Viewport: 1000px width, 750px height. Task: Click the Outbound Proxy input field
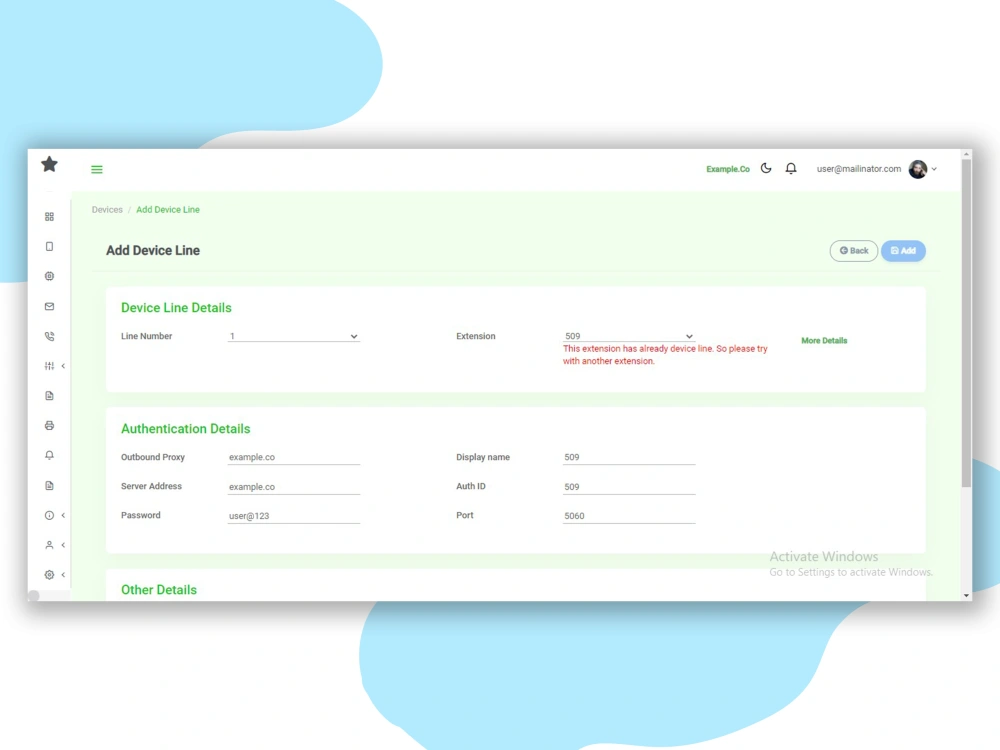pos(294,457)
